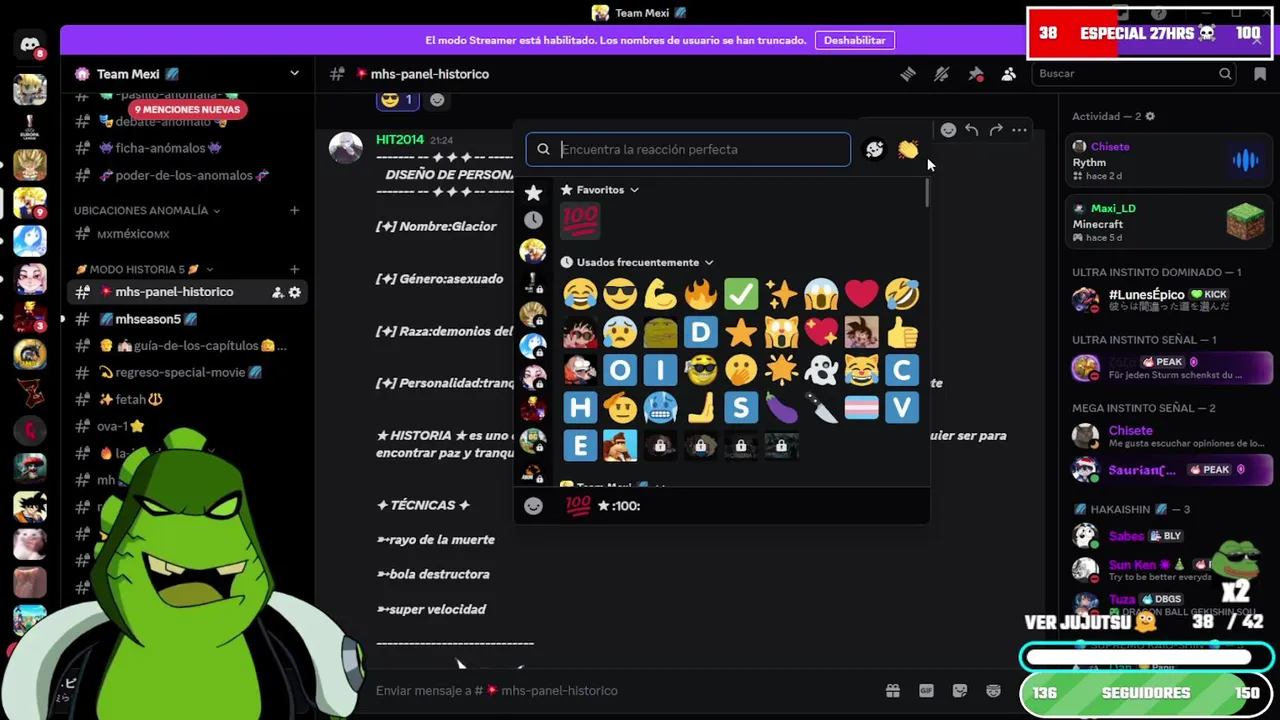This screenshot has width=1280, height=720.
Task: Collapse the UBICACIONES ANOMALÍA category
Action: tap(147, 211)
